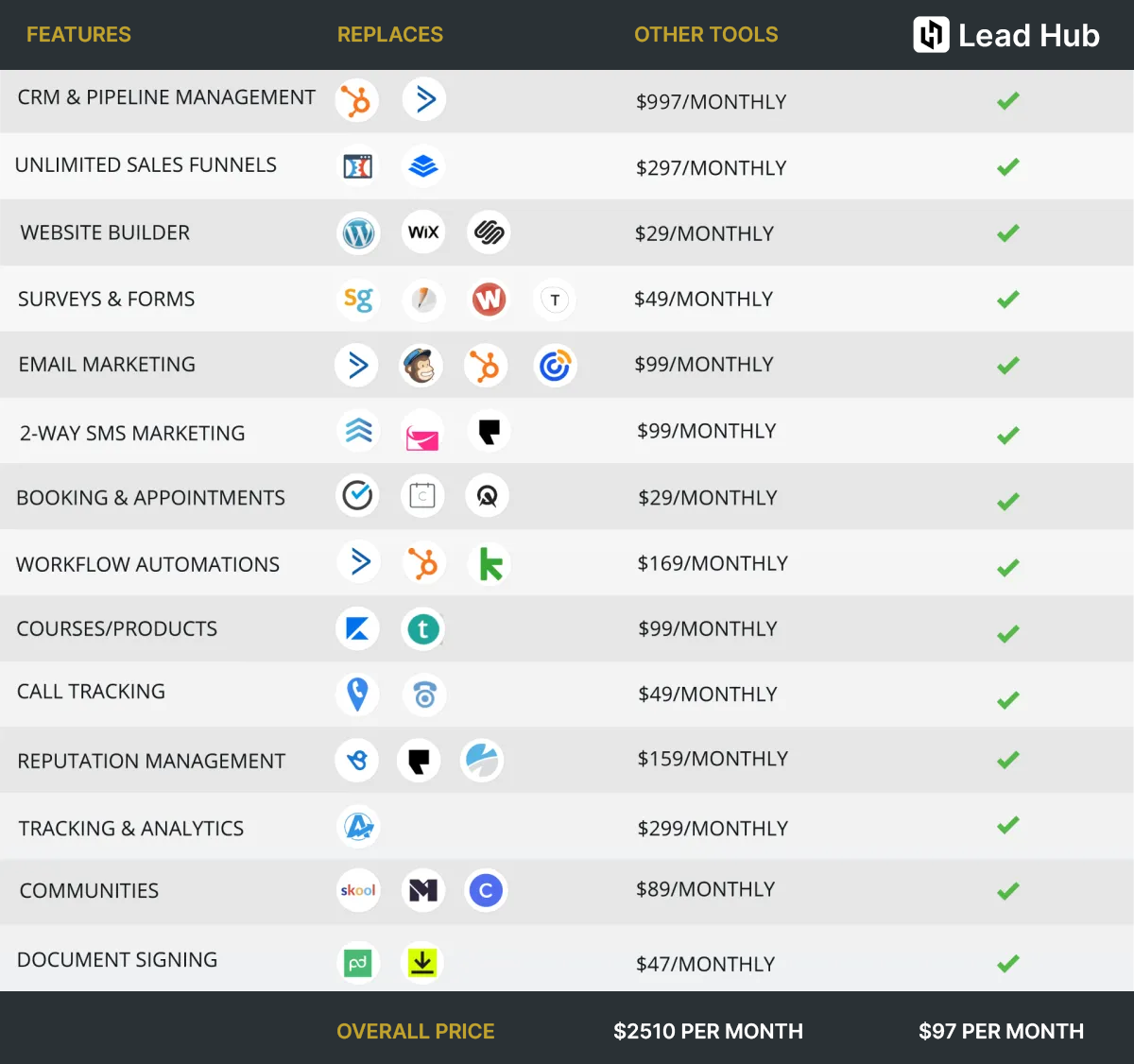
Task: Select the feather pen icon in Surveys row
Action: (x=424, y=300)
